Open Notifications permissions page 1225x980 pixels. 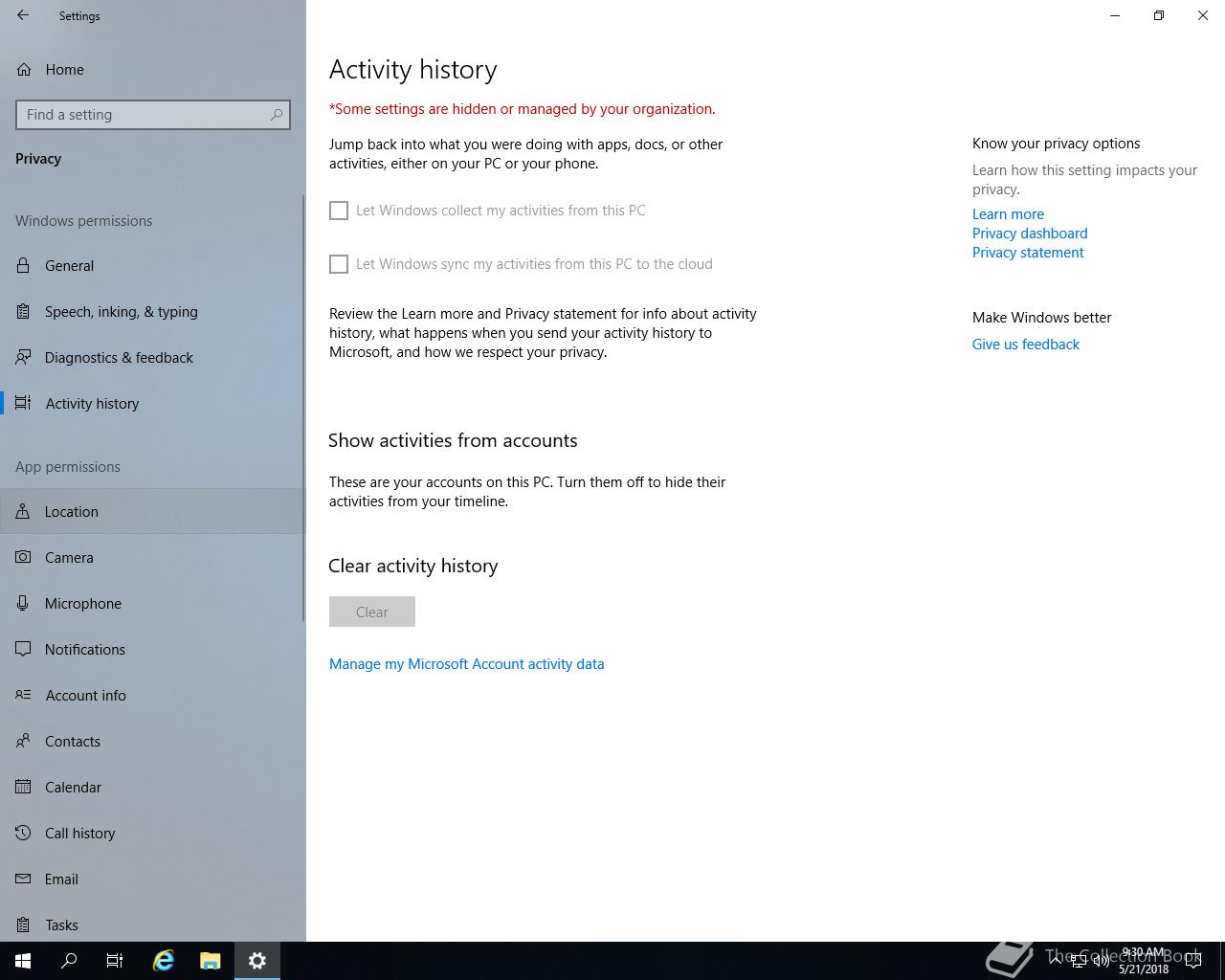(x=153, y=649)
